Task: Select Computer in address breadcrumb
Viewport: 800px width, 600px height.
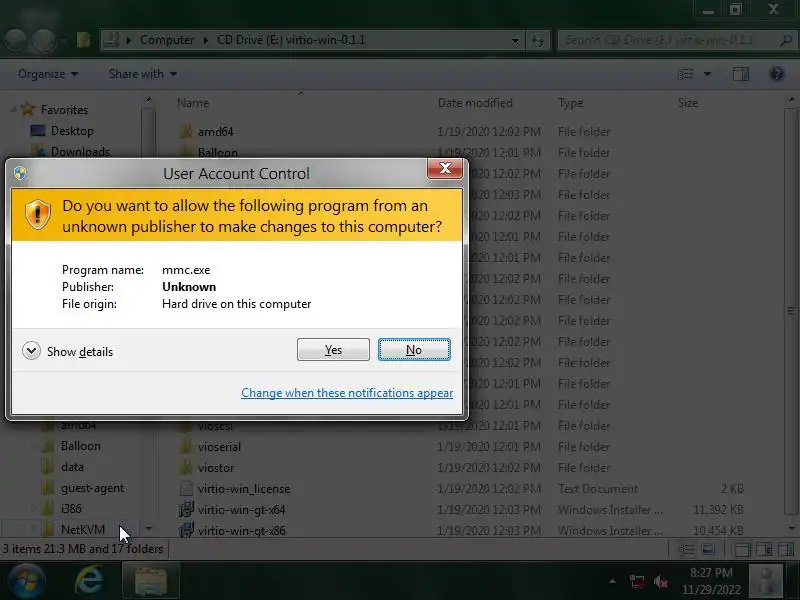Action: point(167,40)
